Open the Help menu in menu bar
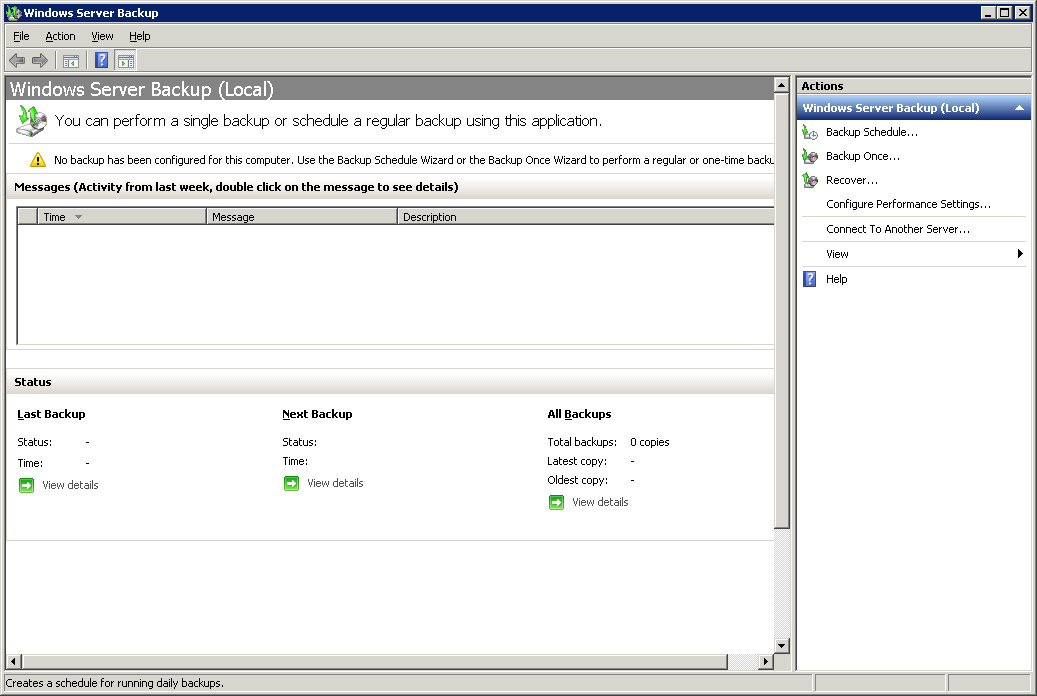 pos(140,36)
